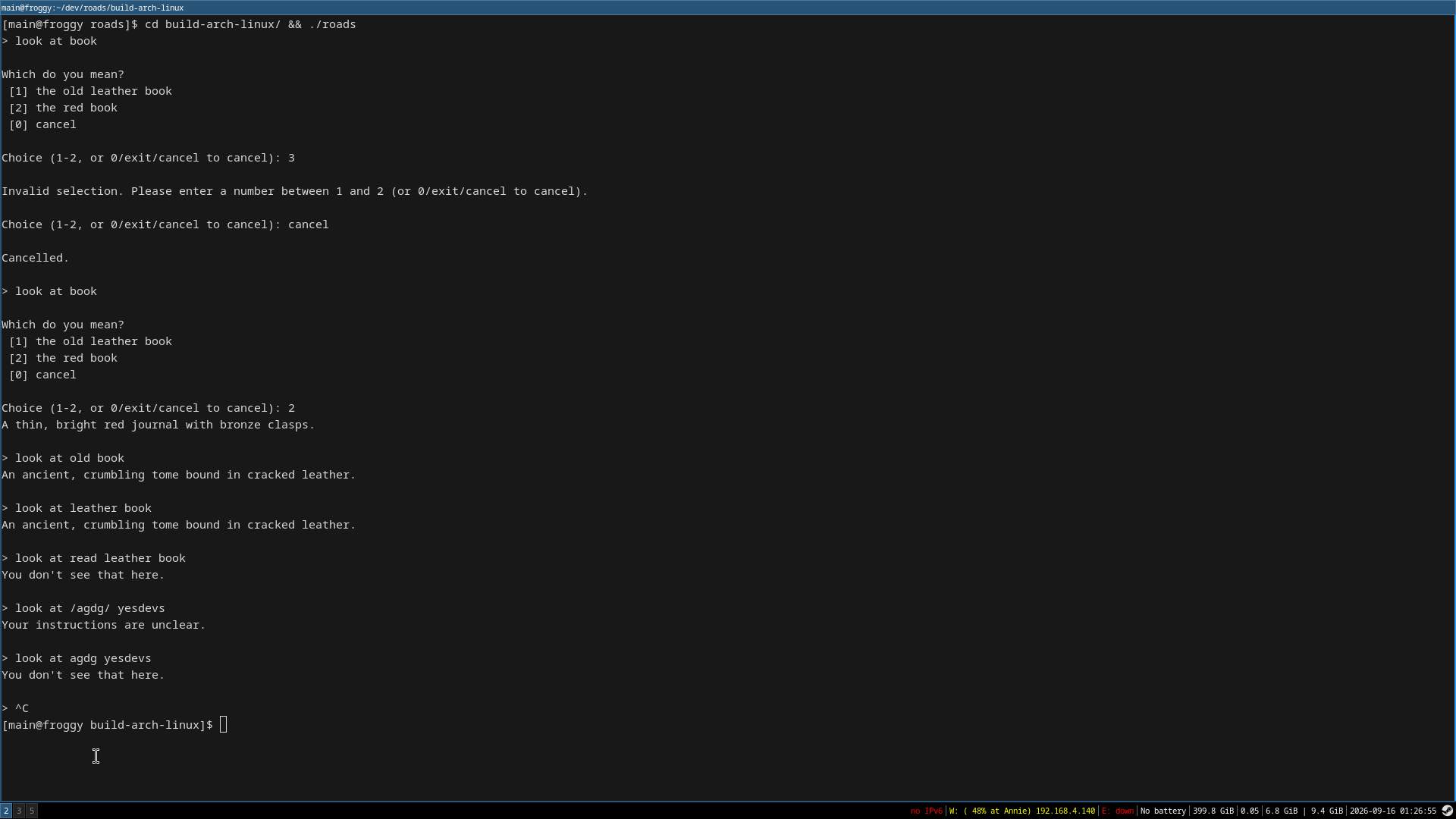Click the '[1] the old leather book' option on the first list
The width and height of the screenshot is (1456, 819).
coord(90,91)
